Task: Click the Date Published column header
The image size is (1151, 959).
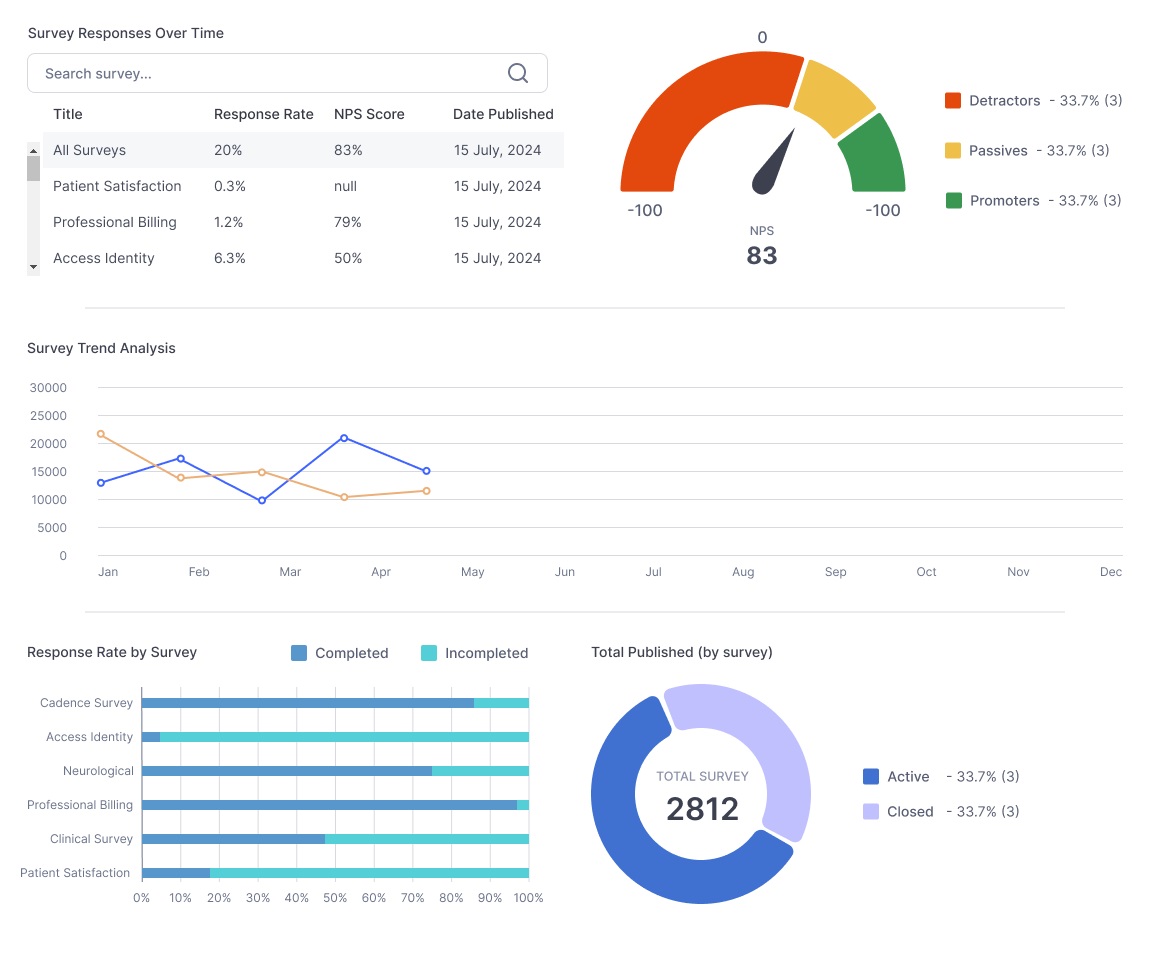Action: 503,114
